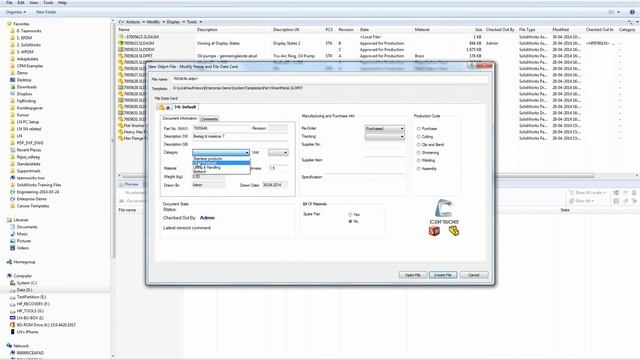The width and height of the screenshot is (640, 360).
Task: Choose Stainless products from Category list
Action: coord(221,159)
